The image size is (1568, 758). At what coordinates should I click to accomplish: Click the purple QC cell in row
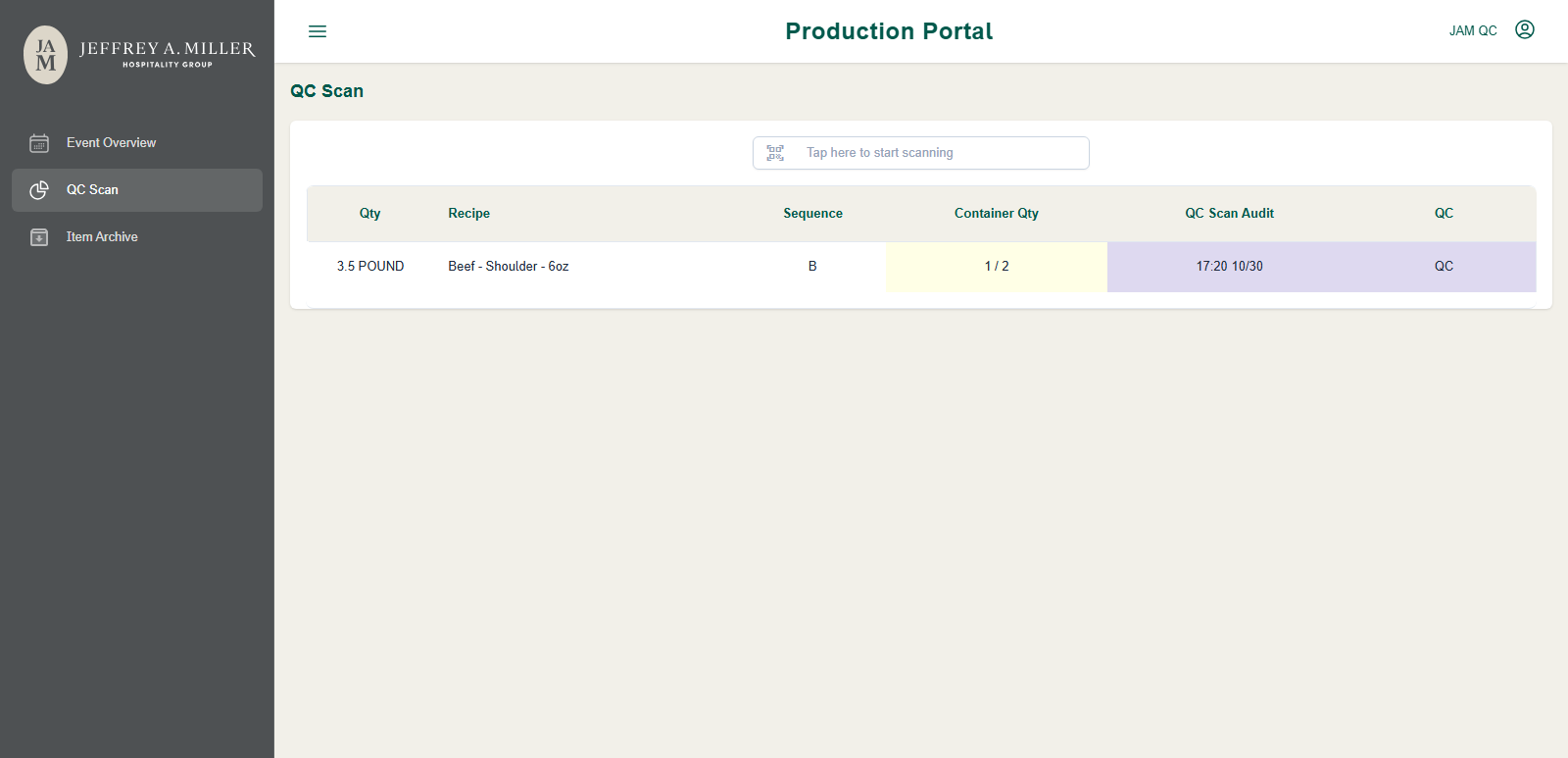[1444, 267]
